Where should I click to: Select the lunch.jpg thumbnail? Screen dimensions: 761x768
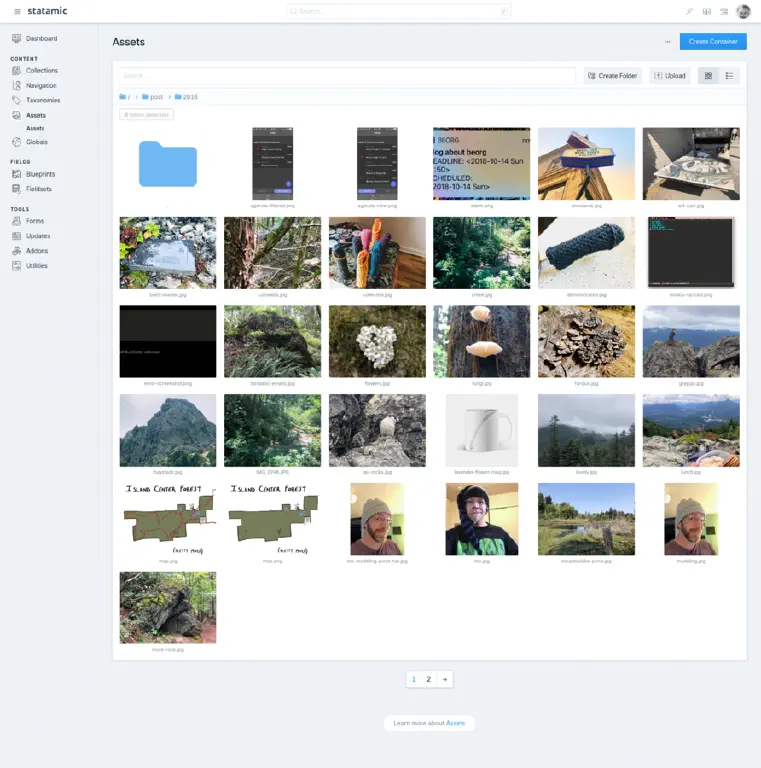click(691, 431)
